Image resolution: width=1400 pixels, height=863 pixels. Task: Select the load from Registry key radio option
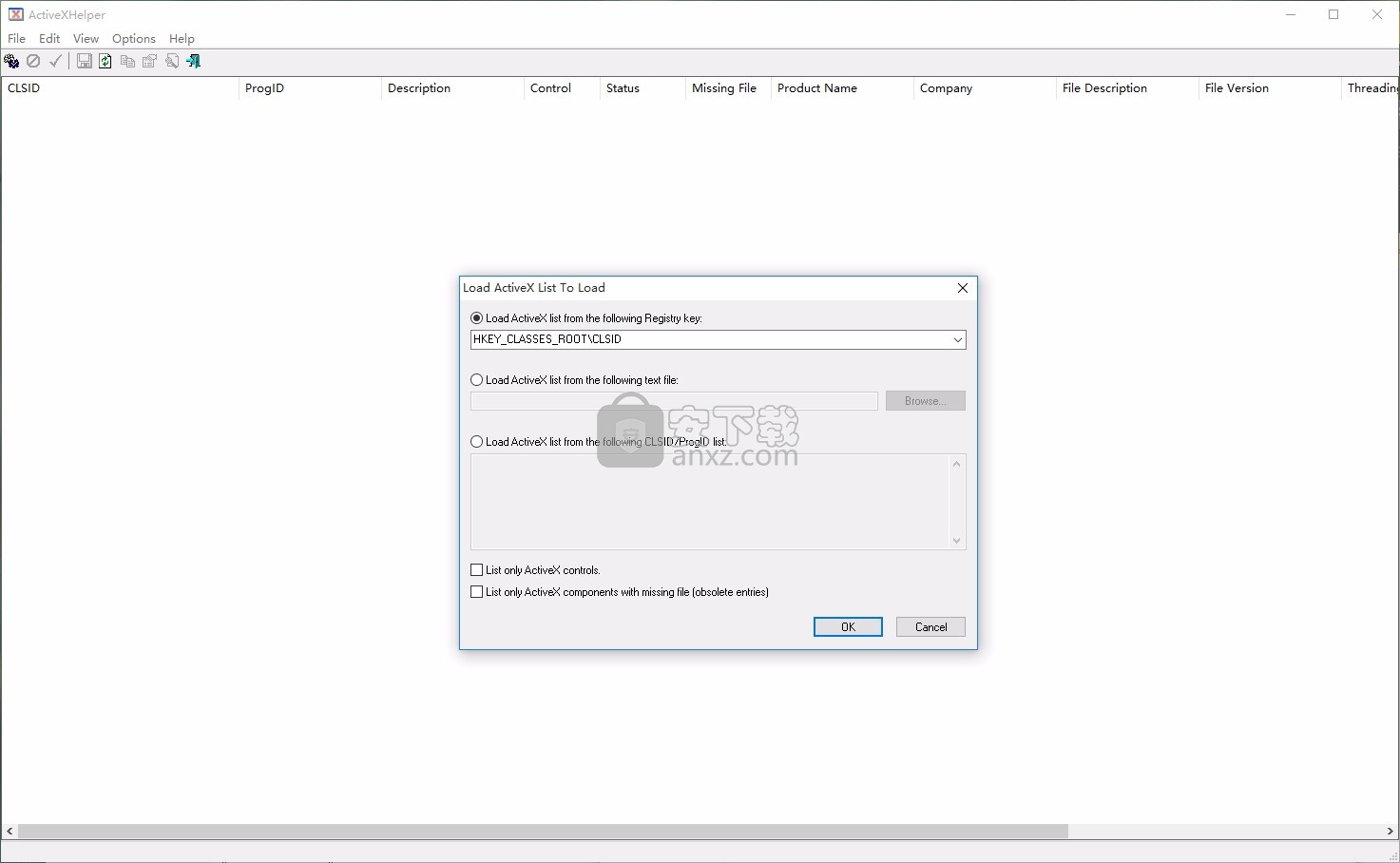click(x=477, y=318)
